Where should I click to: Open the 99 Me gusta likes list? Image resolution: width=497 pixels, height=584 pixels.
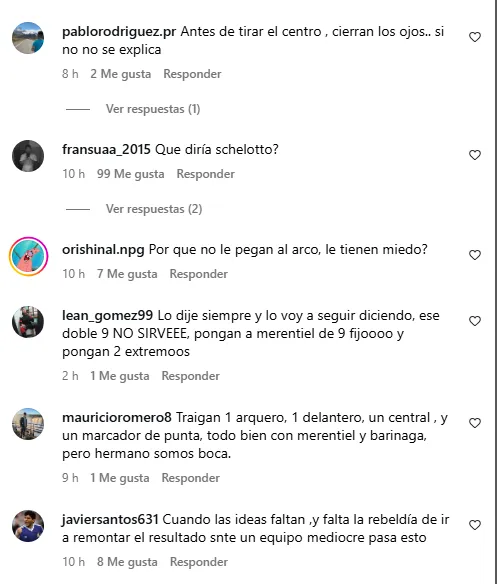(130, 174)
